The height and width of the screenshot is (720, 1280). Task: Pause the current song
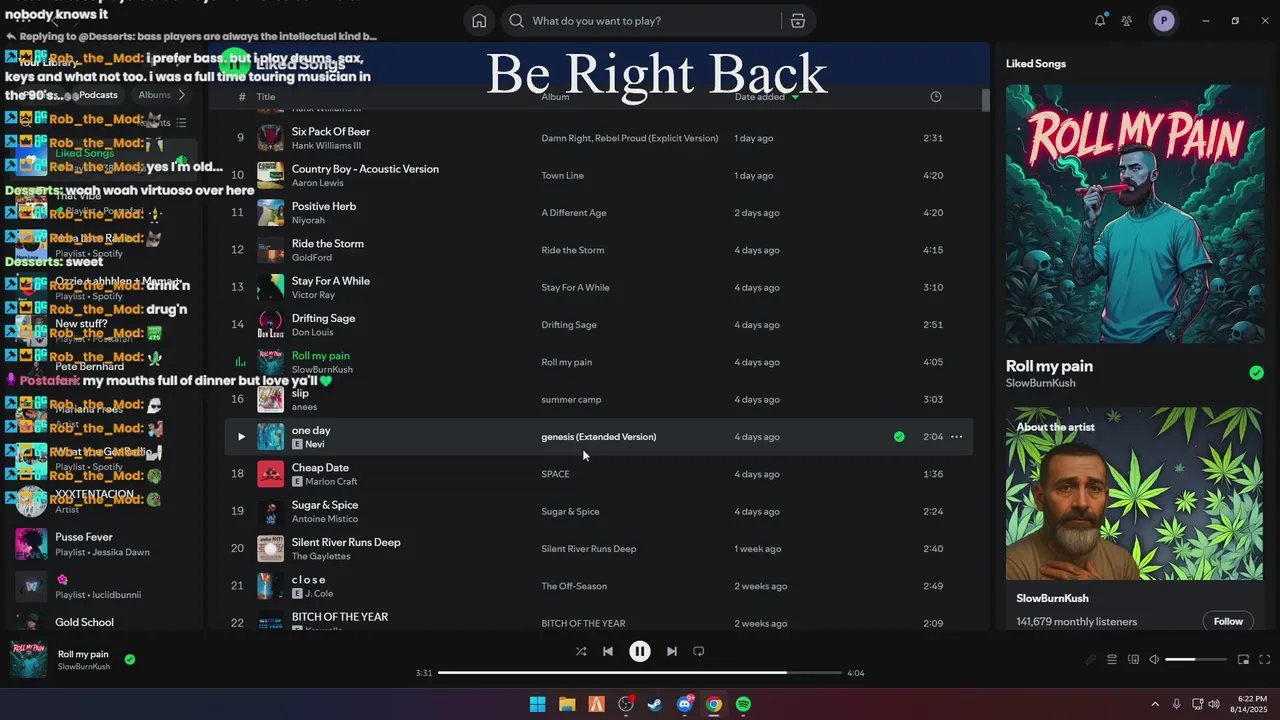tap(640, 651)
